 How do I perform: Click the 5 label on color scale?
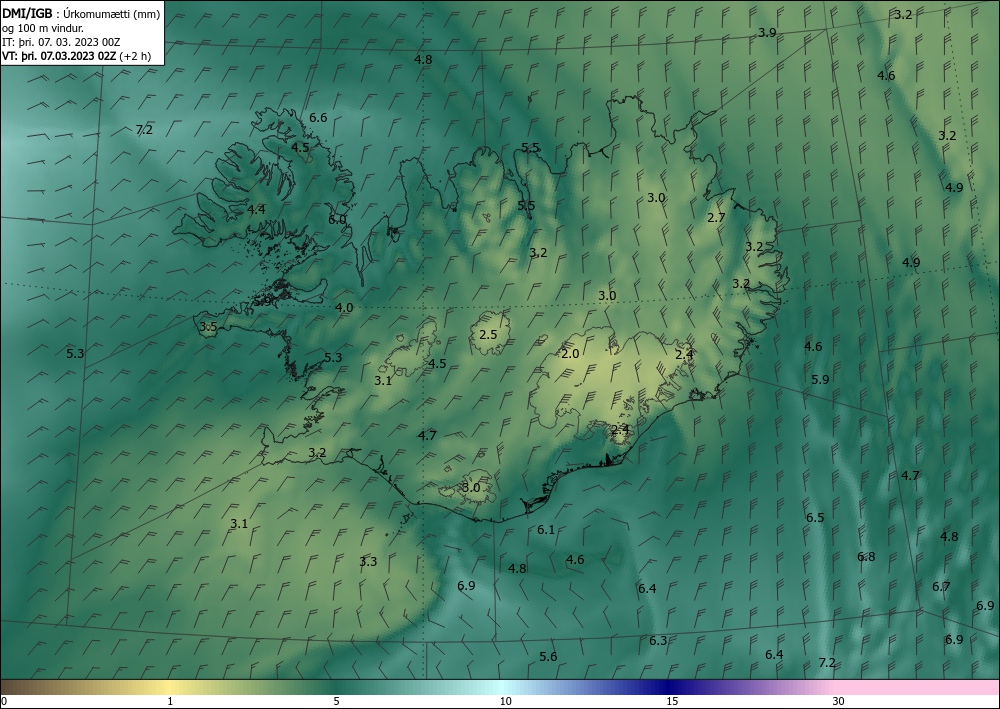336,702
